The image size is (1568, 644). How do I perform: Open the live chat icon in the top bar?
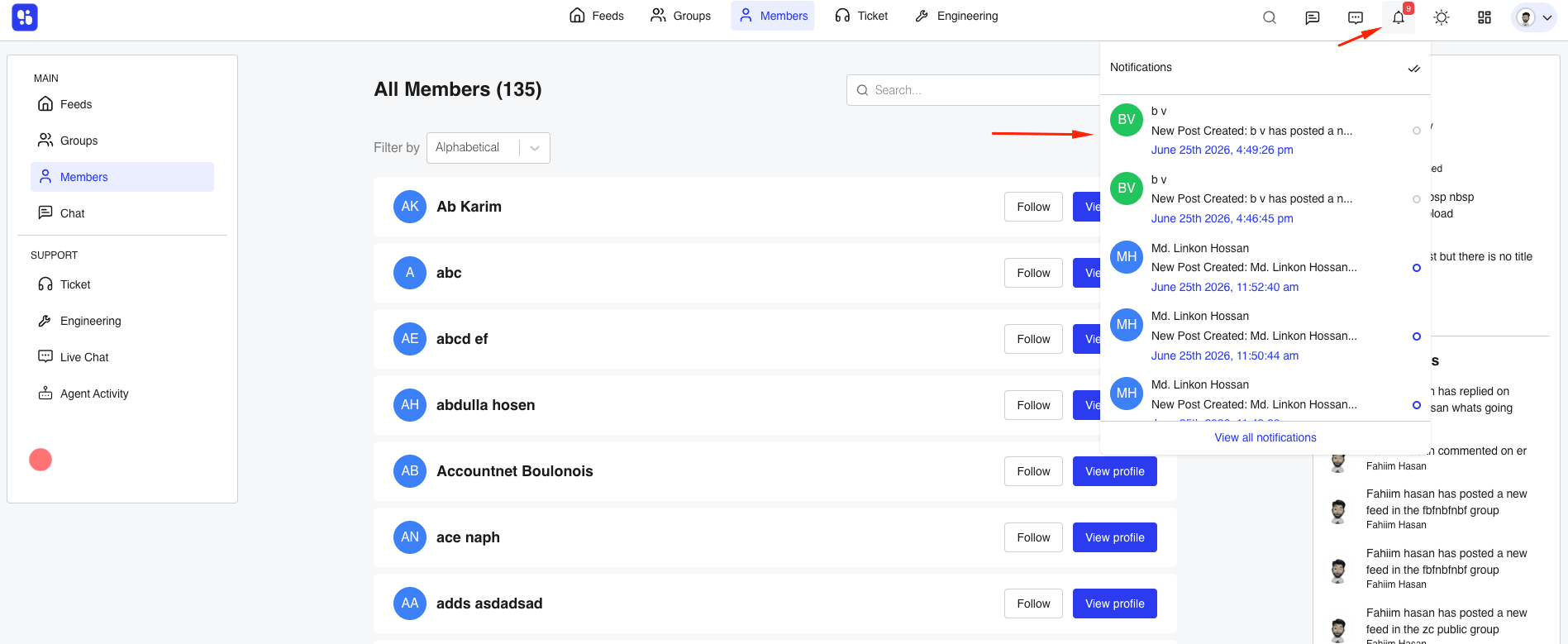click(1356, 17)
